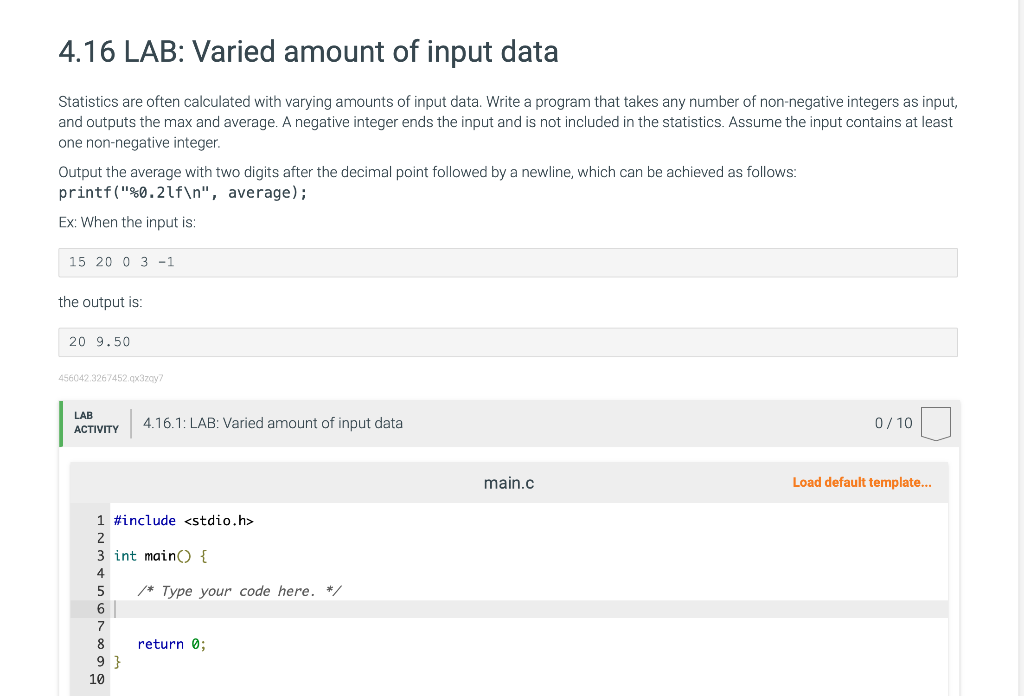Click the score badge shield icon

click(x=936, y=424)
